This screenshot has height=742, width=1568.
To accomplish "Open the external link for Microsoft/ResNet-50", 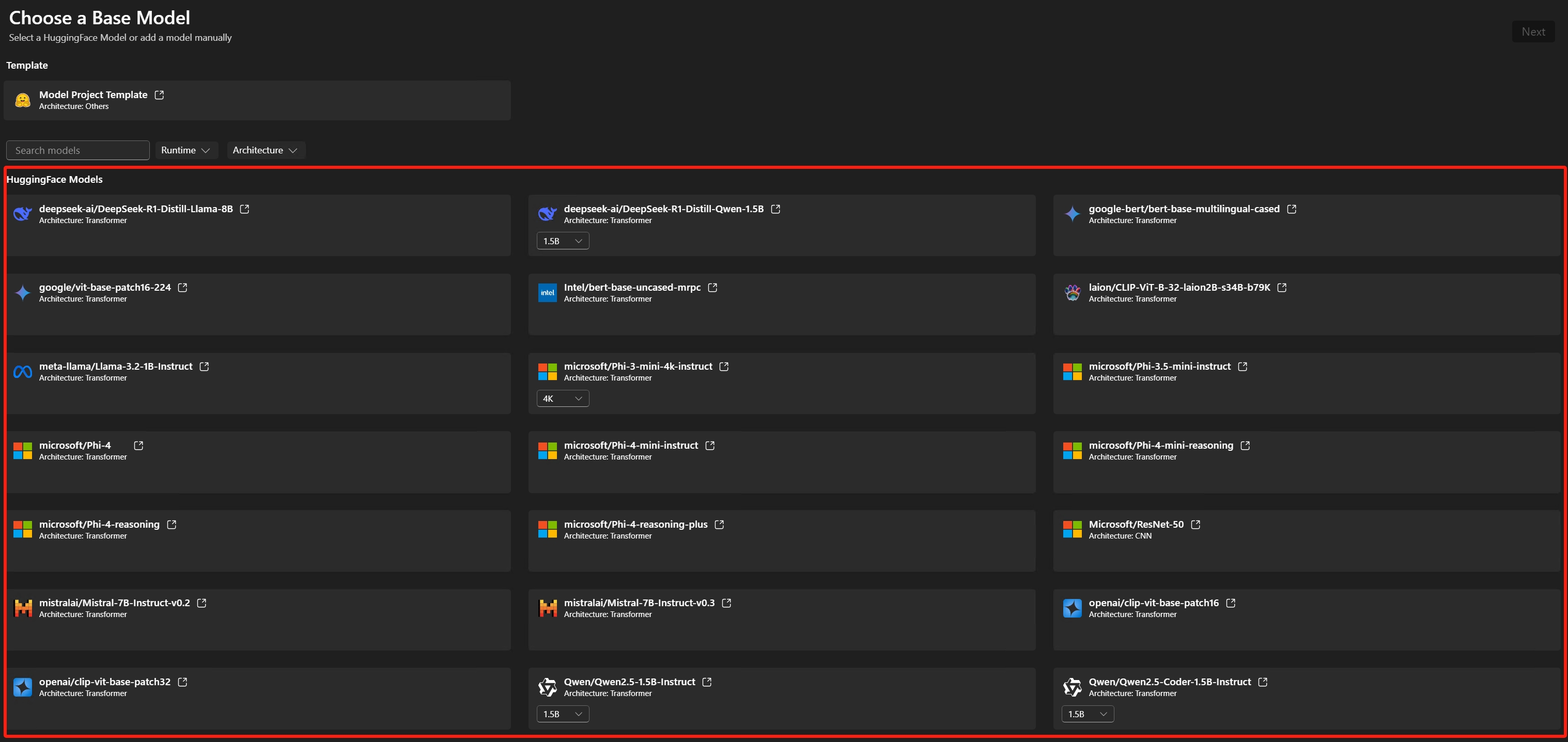I will point(1195,524).
